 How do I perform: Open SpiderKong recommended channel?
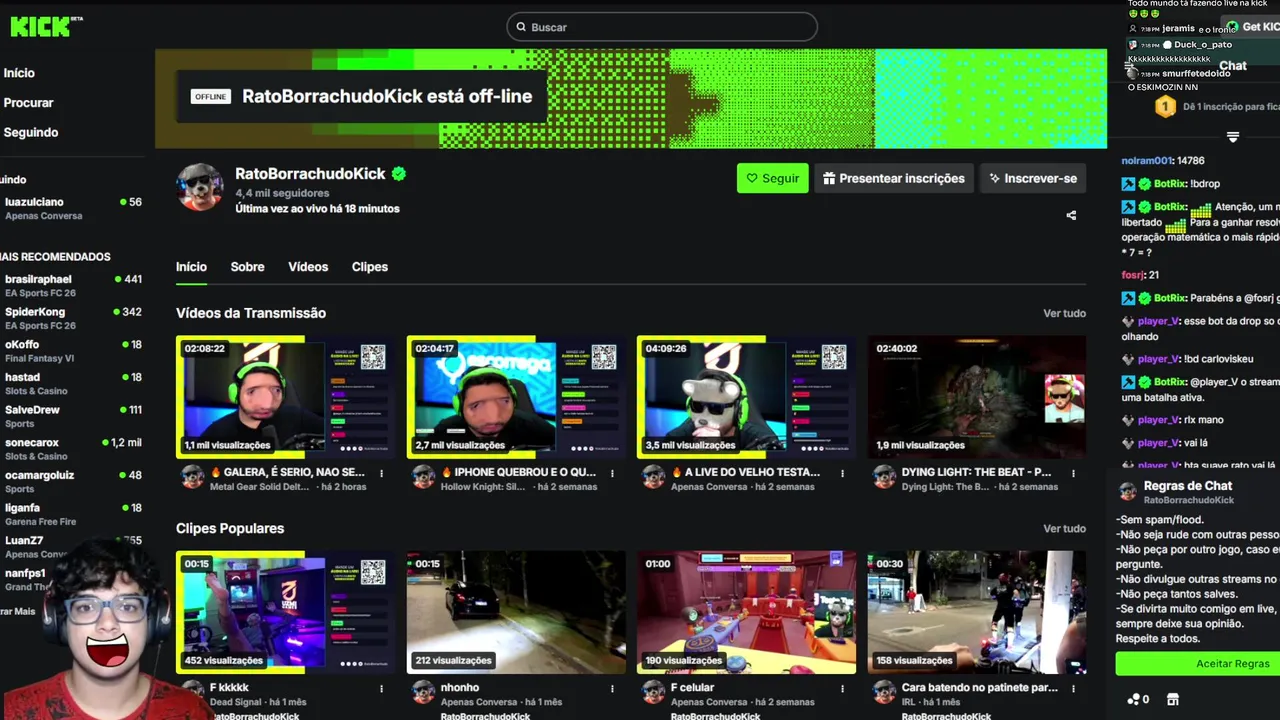click(72, 318)
